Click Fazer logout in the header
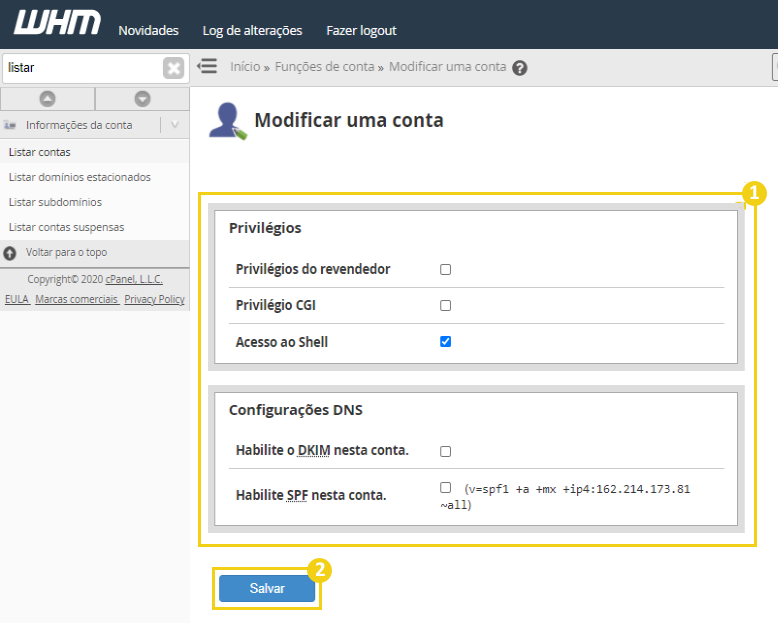This screenshot has height=623, width=778. click(361, 31)
